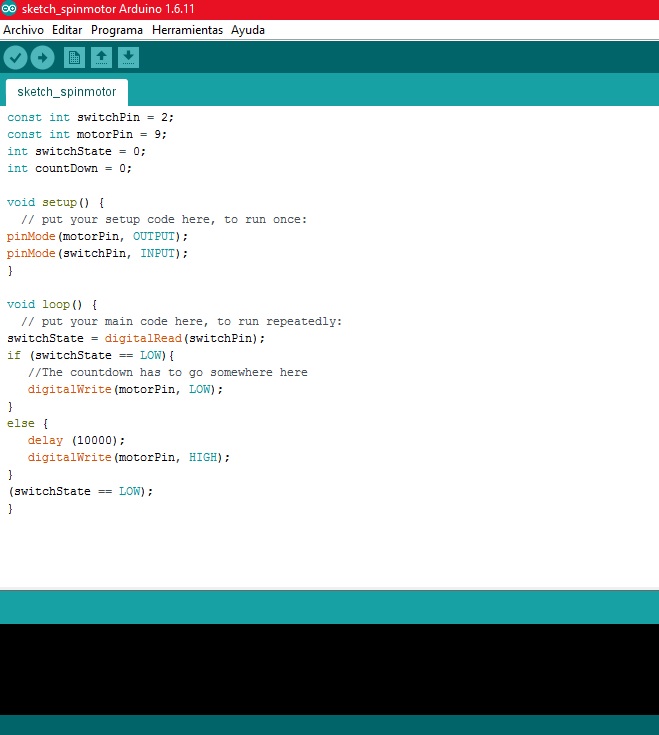Click the line 'const int motorPin = 9;'
Image resolution: width=659 pixels, height=735 pixels.
point(87,134)
